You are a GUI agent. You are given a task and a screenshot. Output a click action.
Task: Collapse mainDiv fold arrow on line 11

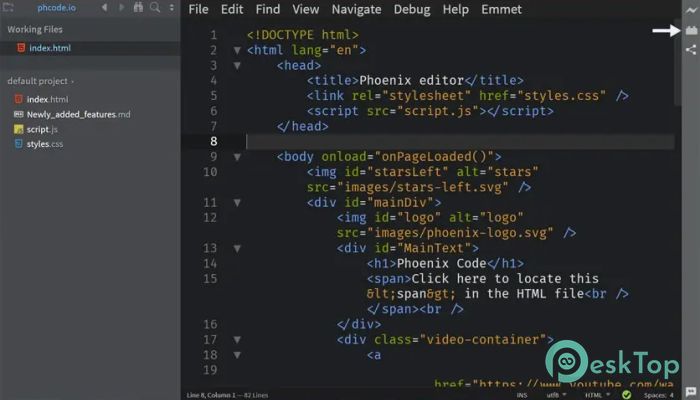point(237,203)
